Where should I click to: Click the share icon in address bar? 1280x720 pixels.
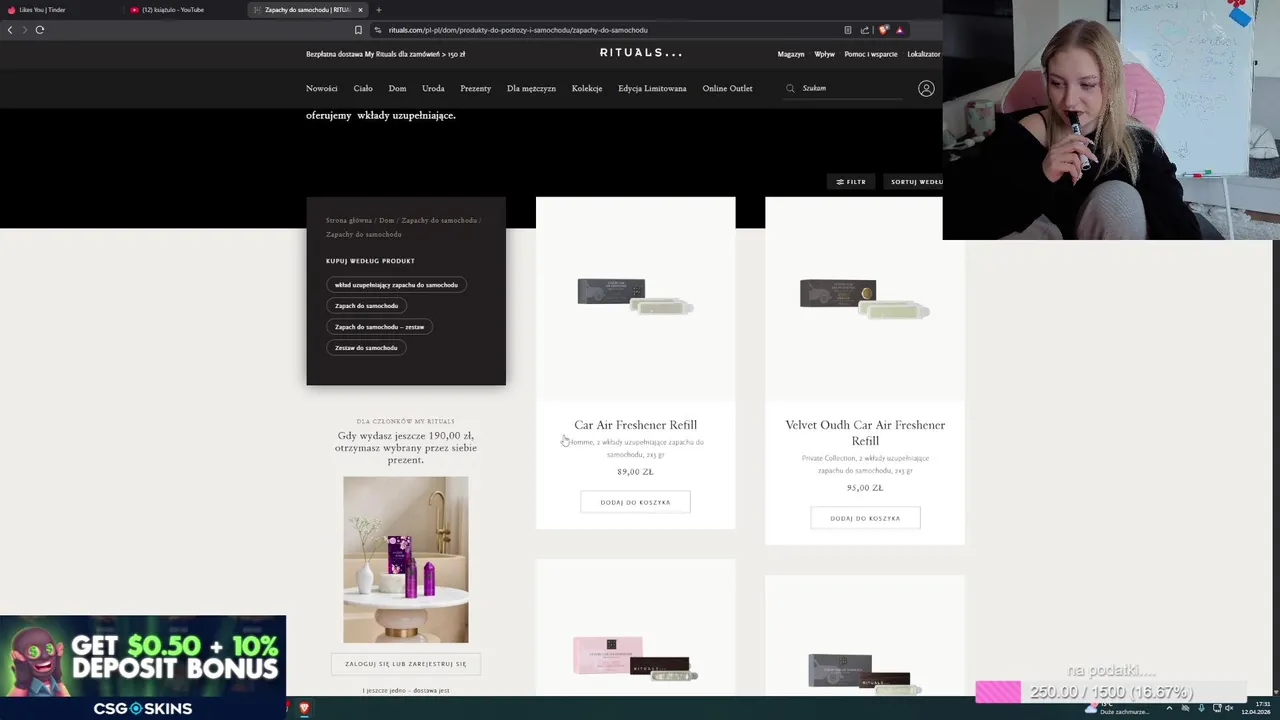click(x=865, y=30)
